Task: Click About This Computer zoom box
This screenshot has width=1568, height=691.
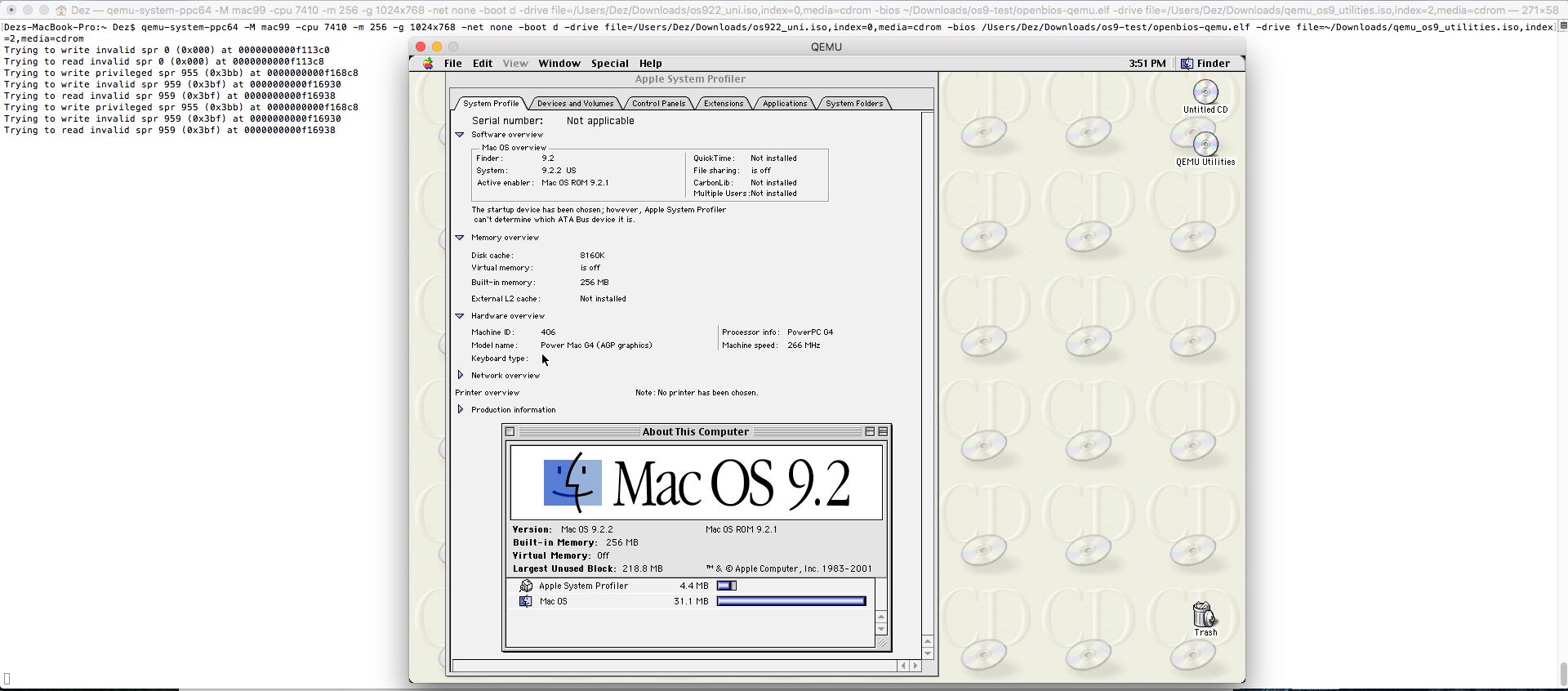Action: tap(870, 431)
